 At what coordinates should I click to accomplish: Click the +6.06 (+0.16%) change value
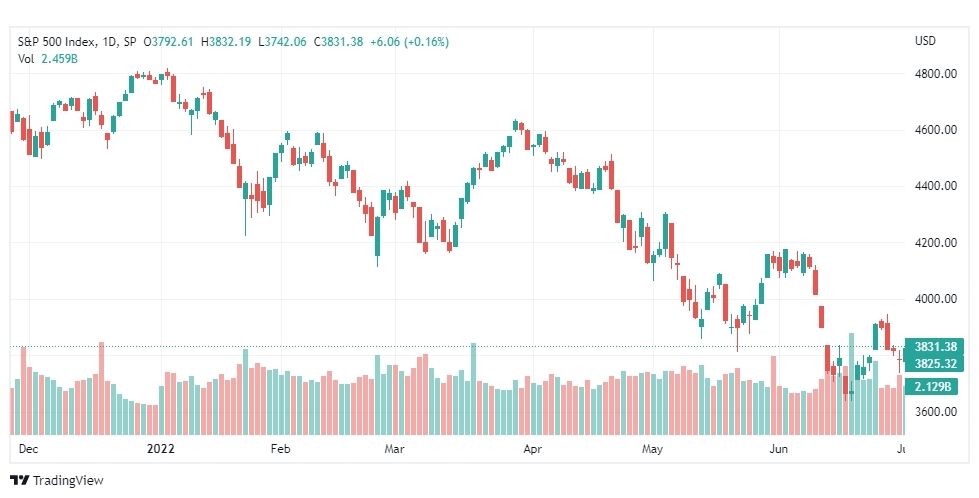[x=410, y=42]
